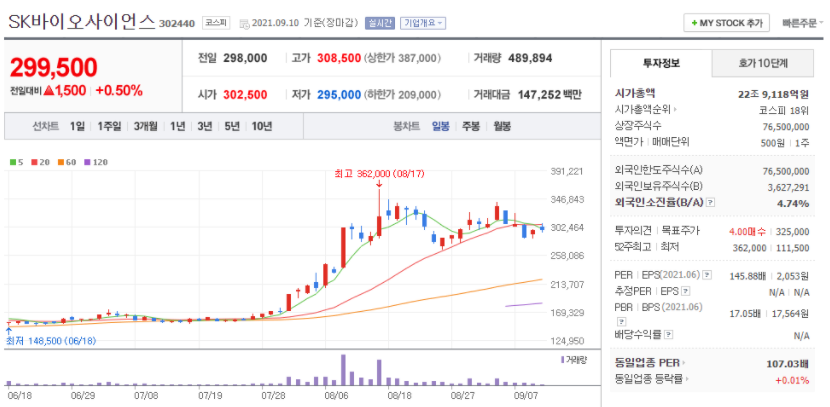The width and height of the screenshot is (830, 407).
Task: Click the 외국인소진율 value 4.74%
Action: pos(793,203)
